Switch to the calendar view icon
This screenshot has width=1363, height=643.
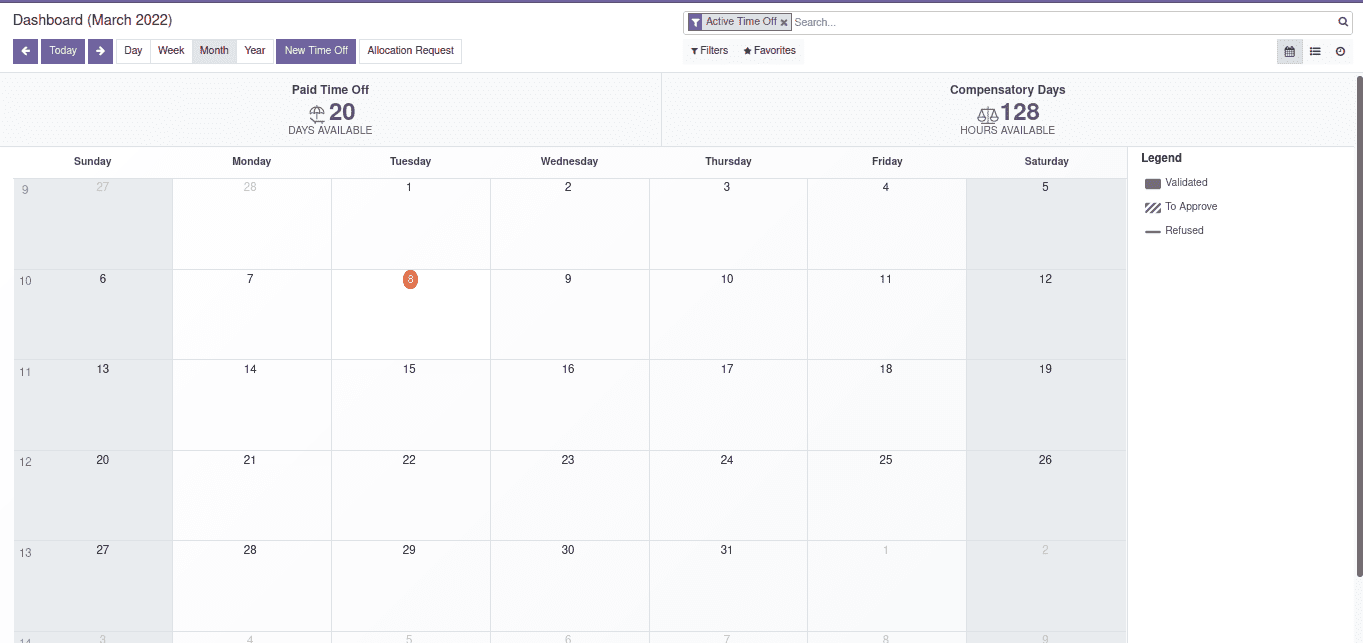tap(1289, 51)
